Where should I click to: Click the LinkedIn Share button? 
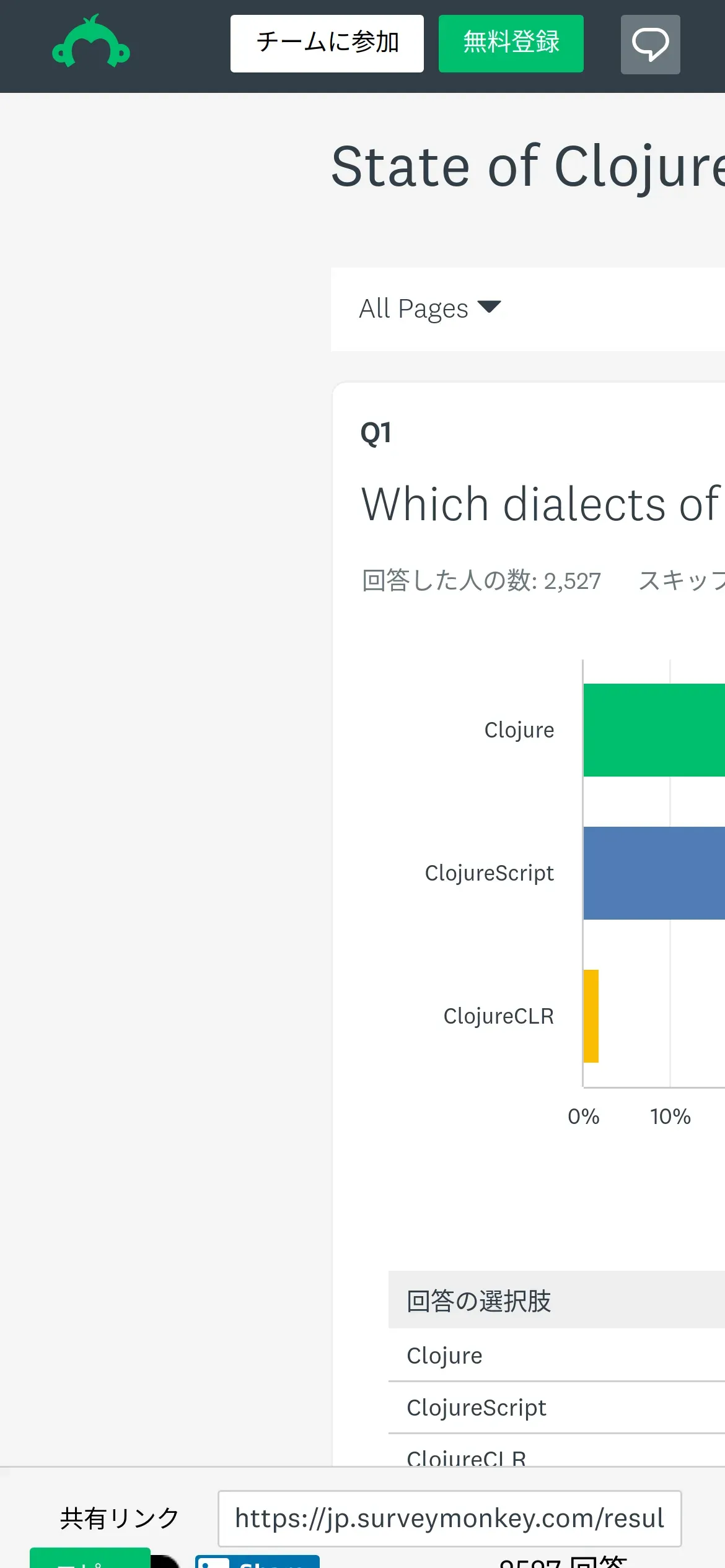(x=257, y=1562)
